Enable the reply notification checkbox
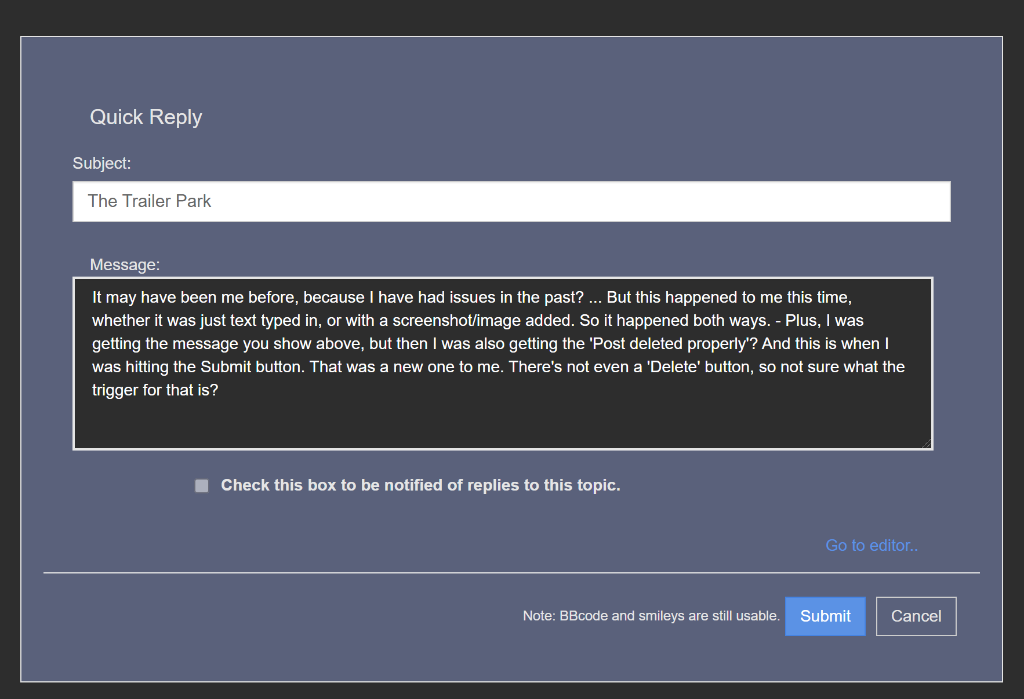This screenshot has width=1024, height=699. tap(202, 486)
